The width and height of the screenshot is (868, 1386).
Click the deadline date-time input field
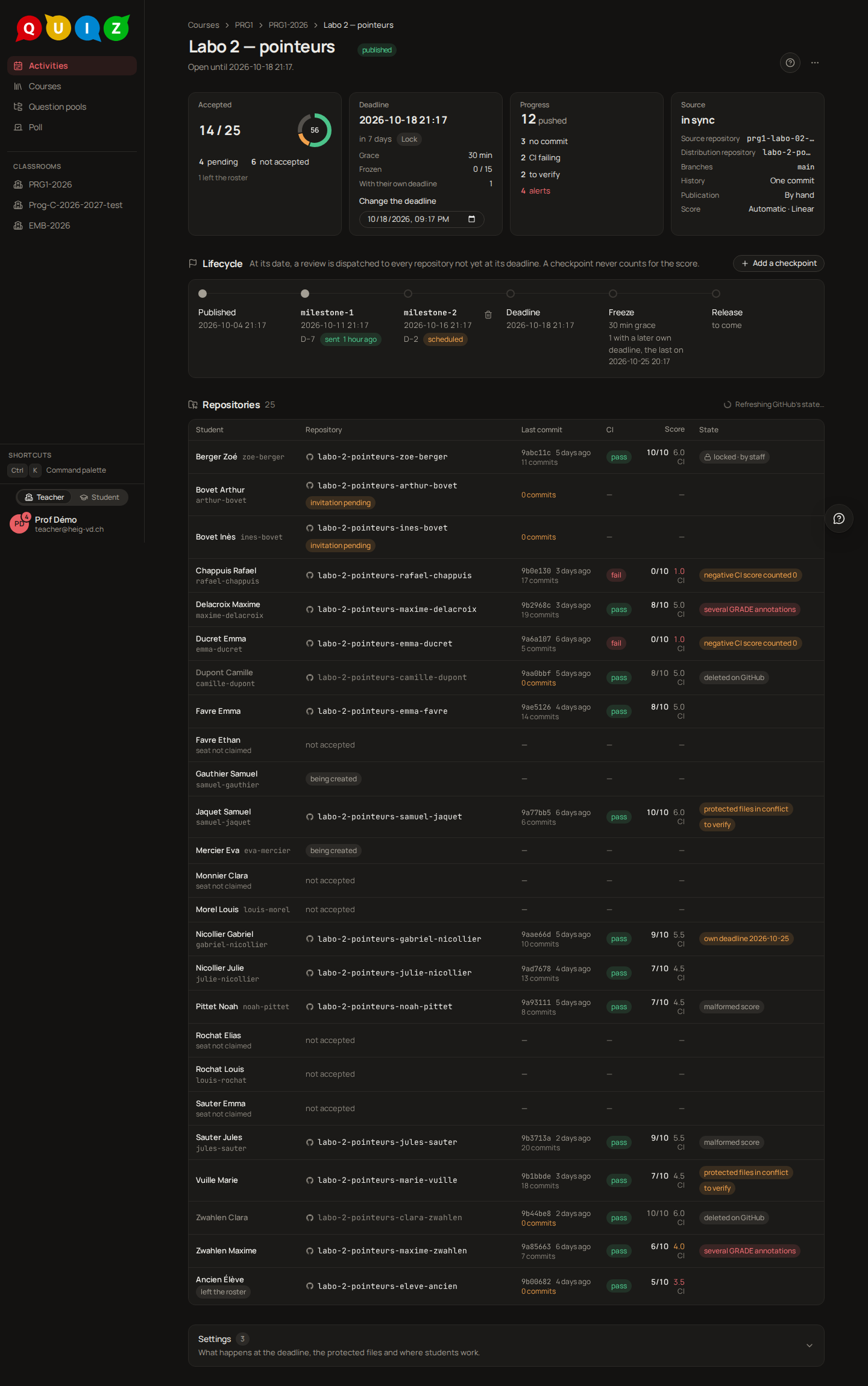tap(421, 219)
